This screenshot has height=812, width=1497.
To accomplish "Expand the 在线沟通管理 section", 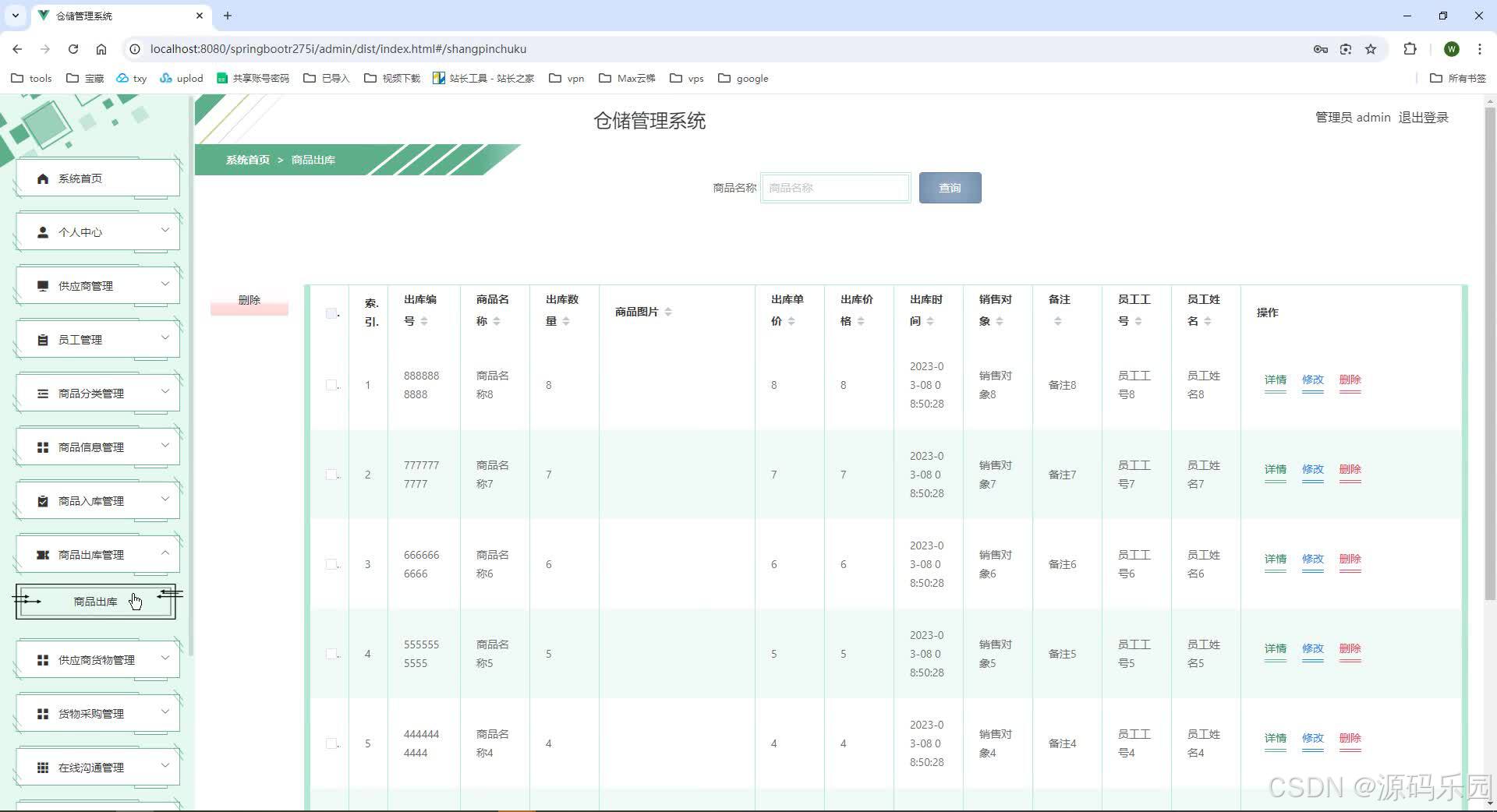I will [x=165, y=766].
